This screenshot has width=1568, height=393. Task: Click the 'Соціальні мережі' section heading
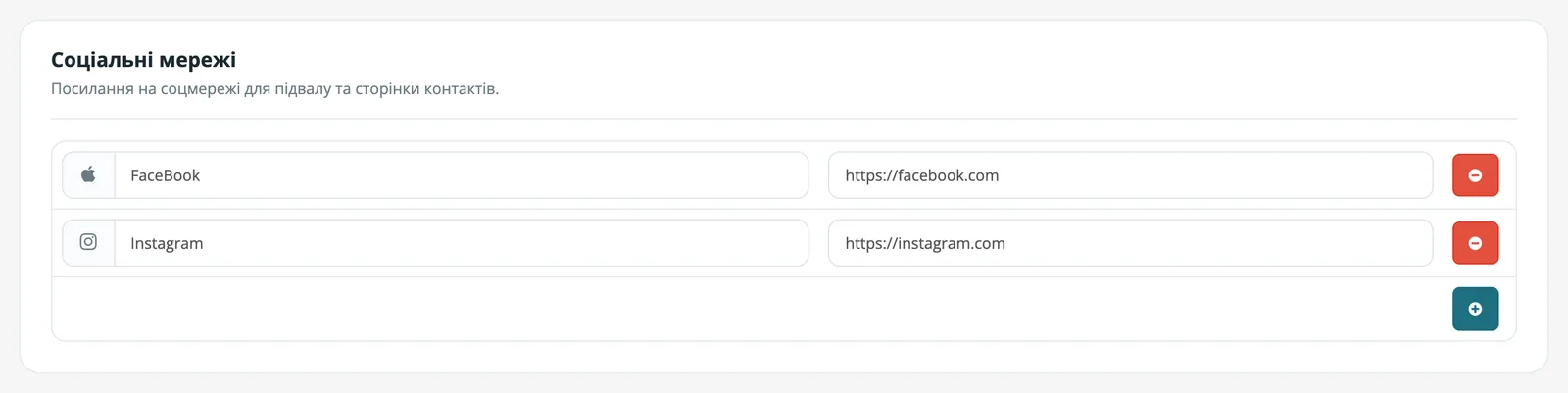(x=143, y=60)
